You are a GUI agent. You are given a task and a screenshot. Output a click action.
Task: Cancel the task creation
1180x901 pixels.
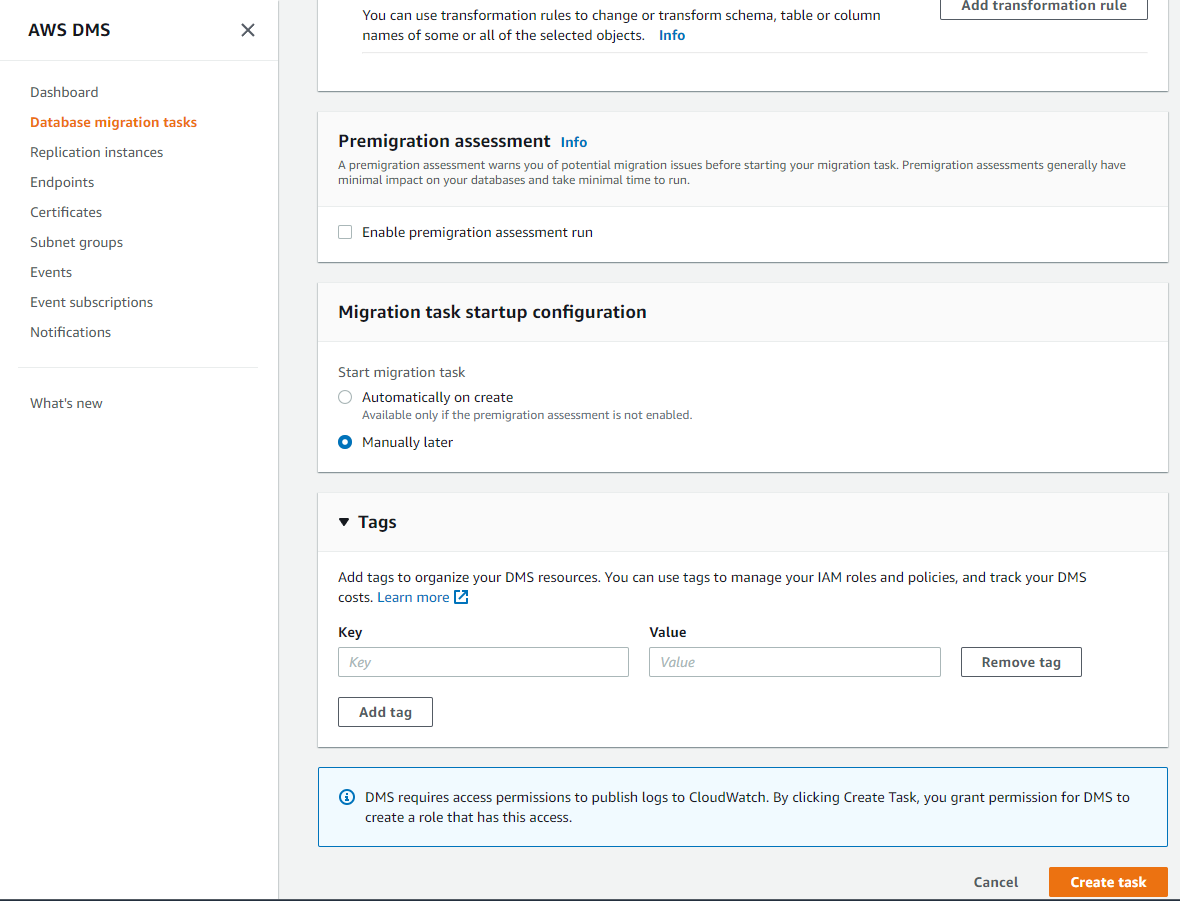pos(996,882)
